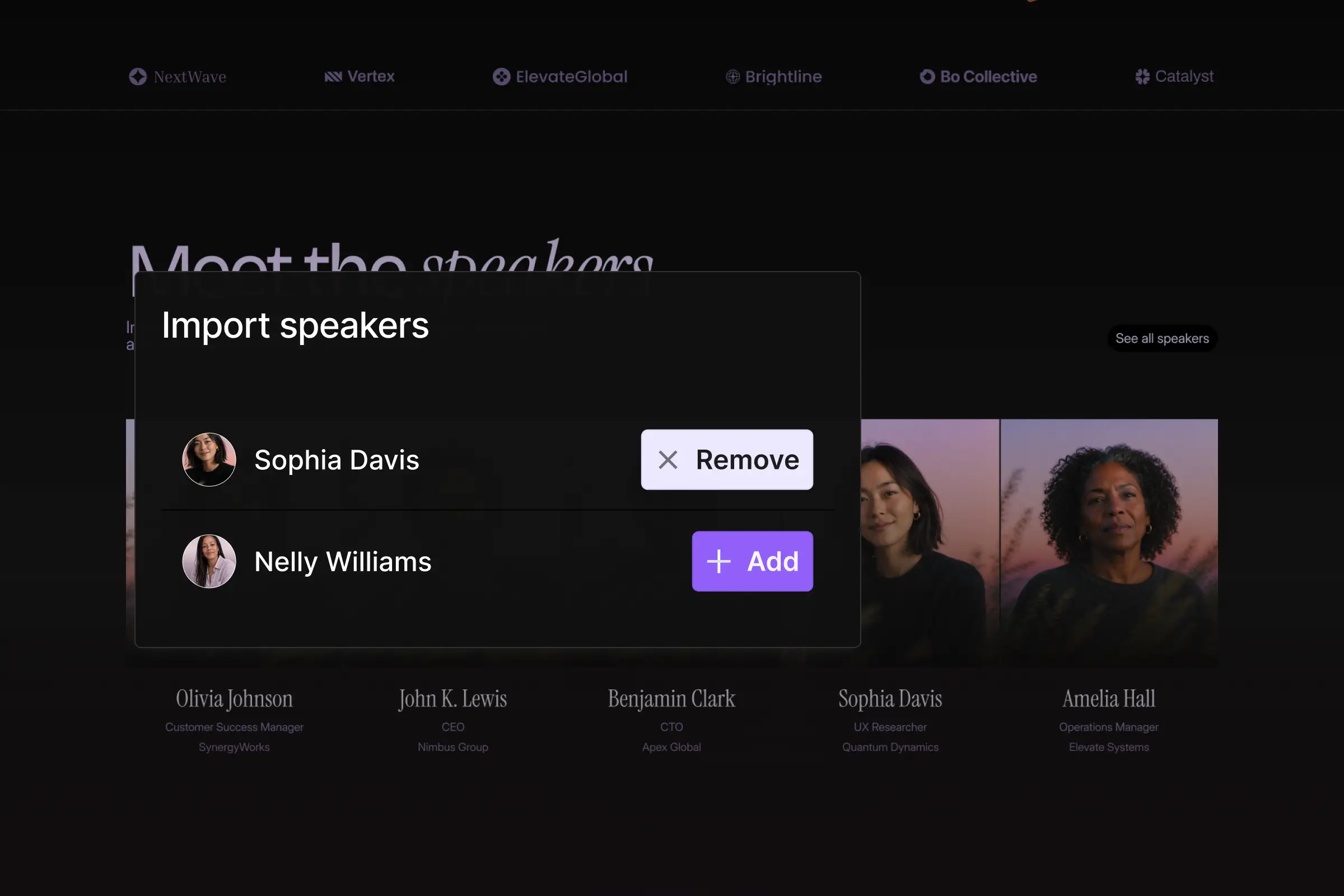This screenshot has height=896, width=1344.
Task: Click the CEO title under John K. Lewis
Action: 452,727
